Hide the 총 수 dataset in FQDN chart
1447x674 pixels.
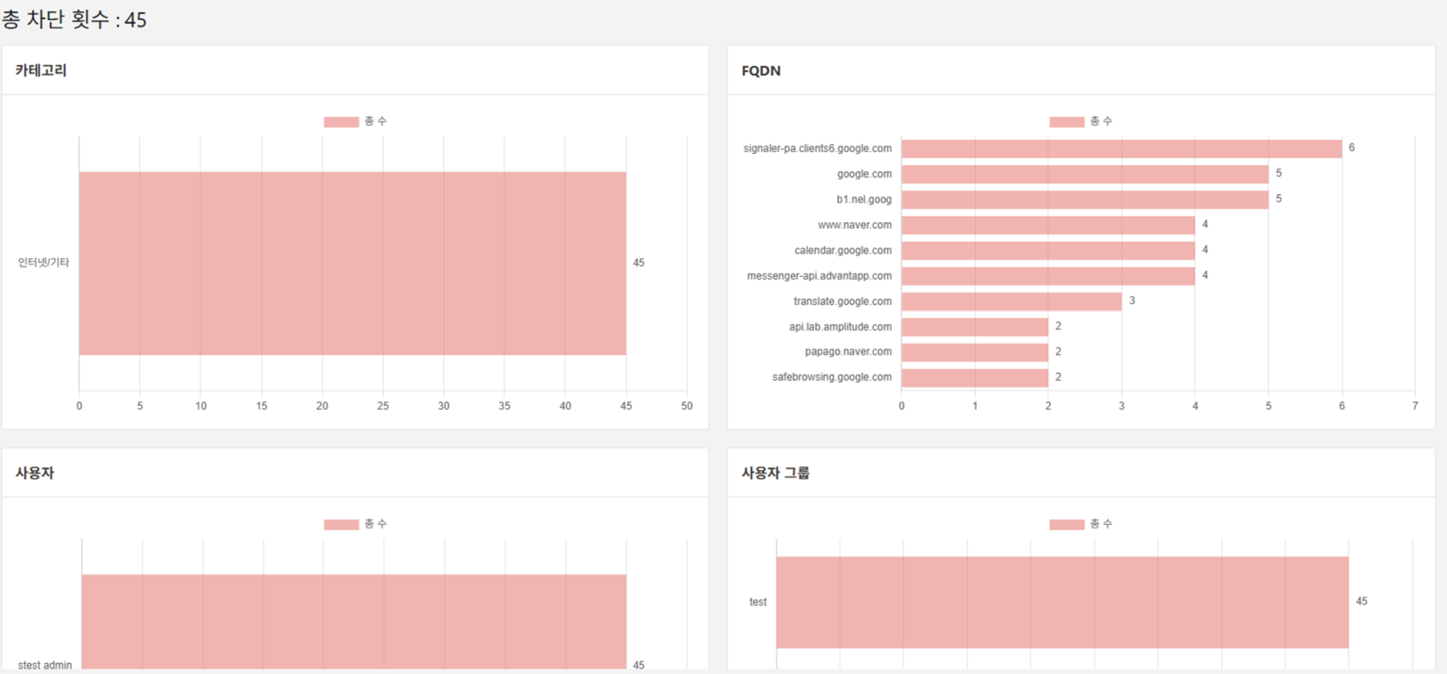click(1080, 122)
